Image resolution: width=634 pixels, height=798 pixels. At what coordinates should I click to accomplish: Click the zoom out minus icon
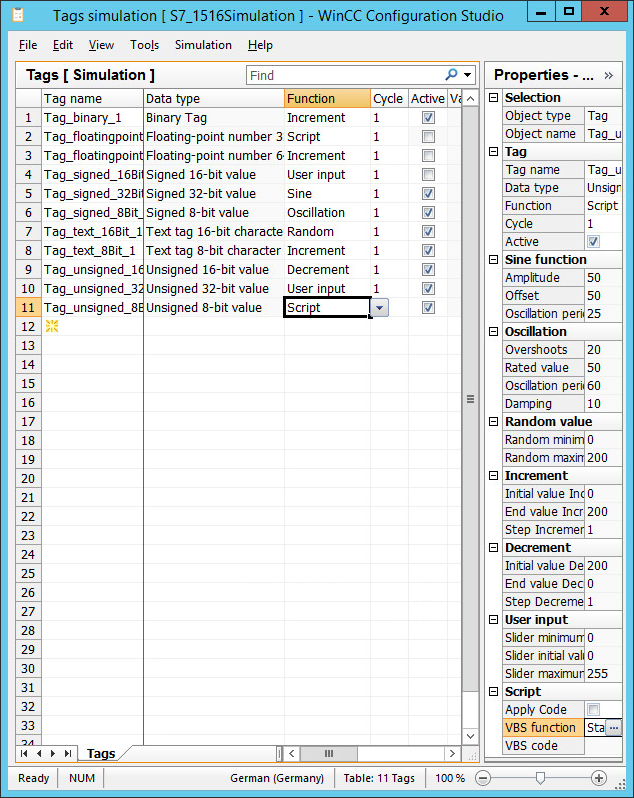pos(483,778)
